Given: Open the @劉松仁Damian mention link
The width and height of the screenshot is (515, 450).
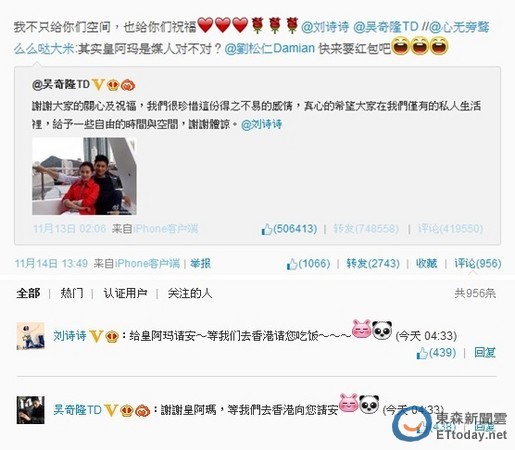Looking at the screenshot, I should 270,49.
